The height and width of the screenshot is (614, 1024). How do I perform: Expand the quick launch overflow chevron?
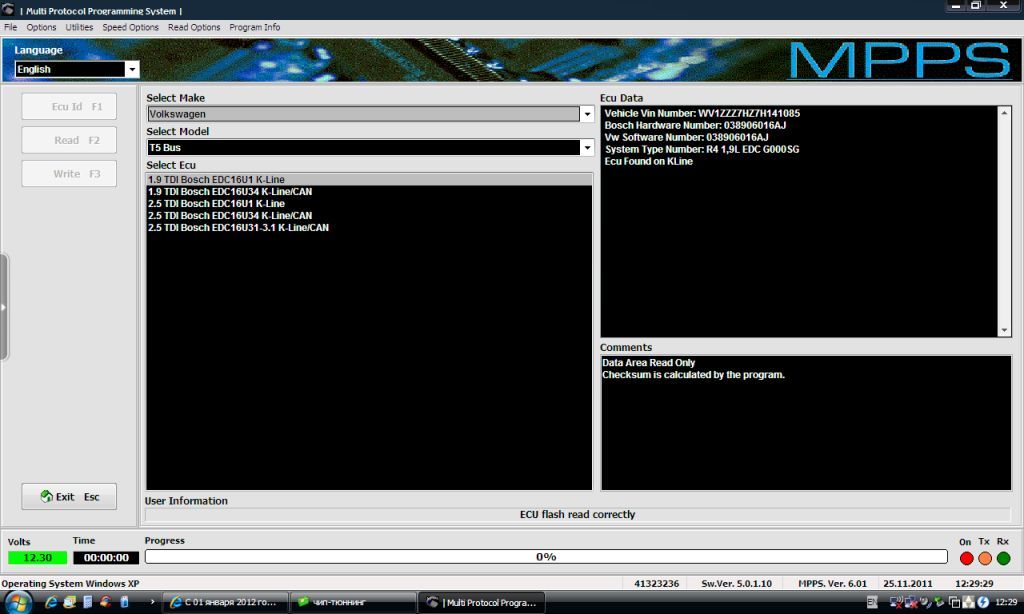(152, 602)
